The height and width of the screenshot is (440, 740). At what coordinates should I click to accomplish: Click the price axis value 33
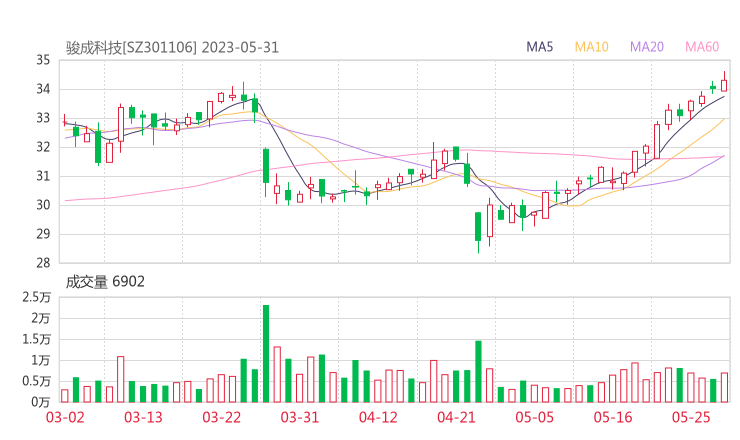[43, 118]
